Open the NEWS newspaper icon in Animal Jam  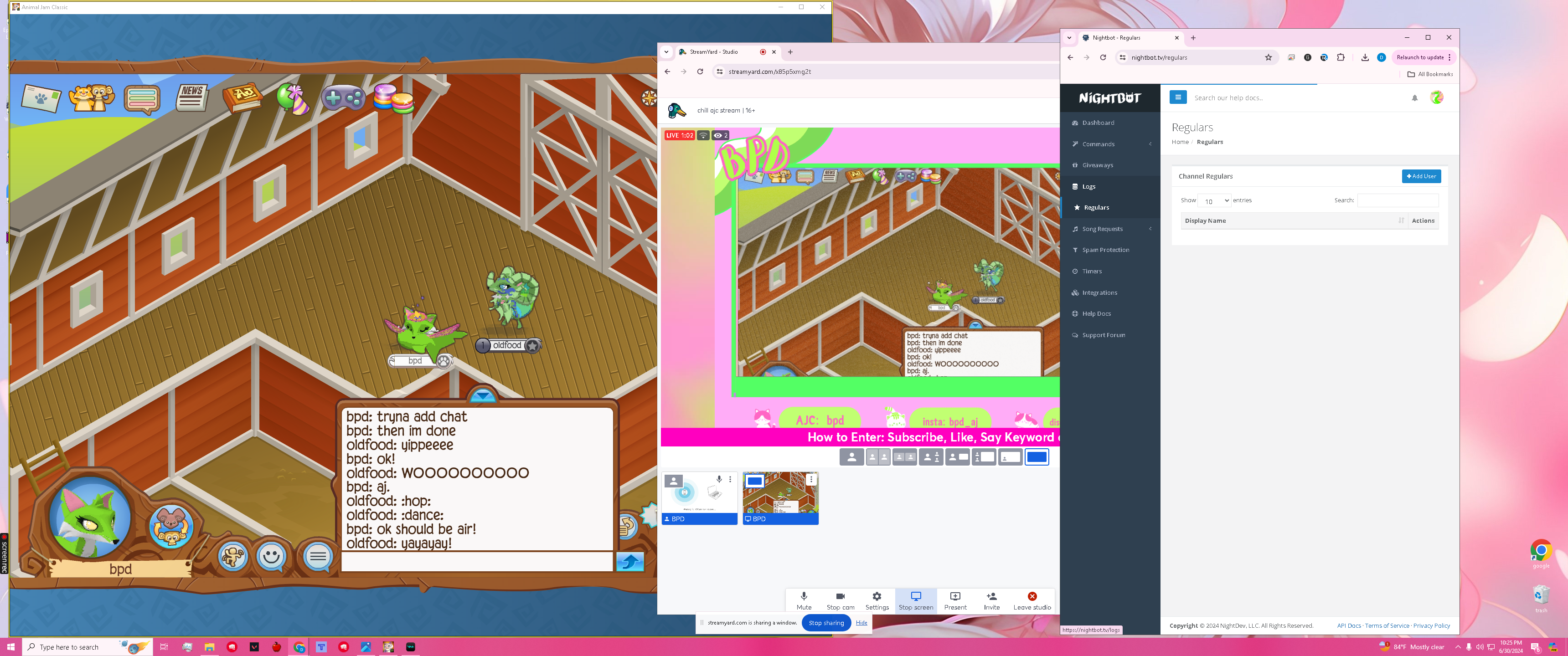192,97
